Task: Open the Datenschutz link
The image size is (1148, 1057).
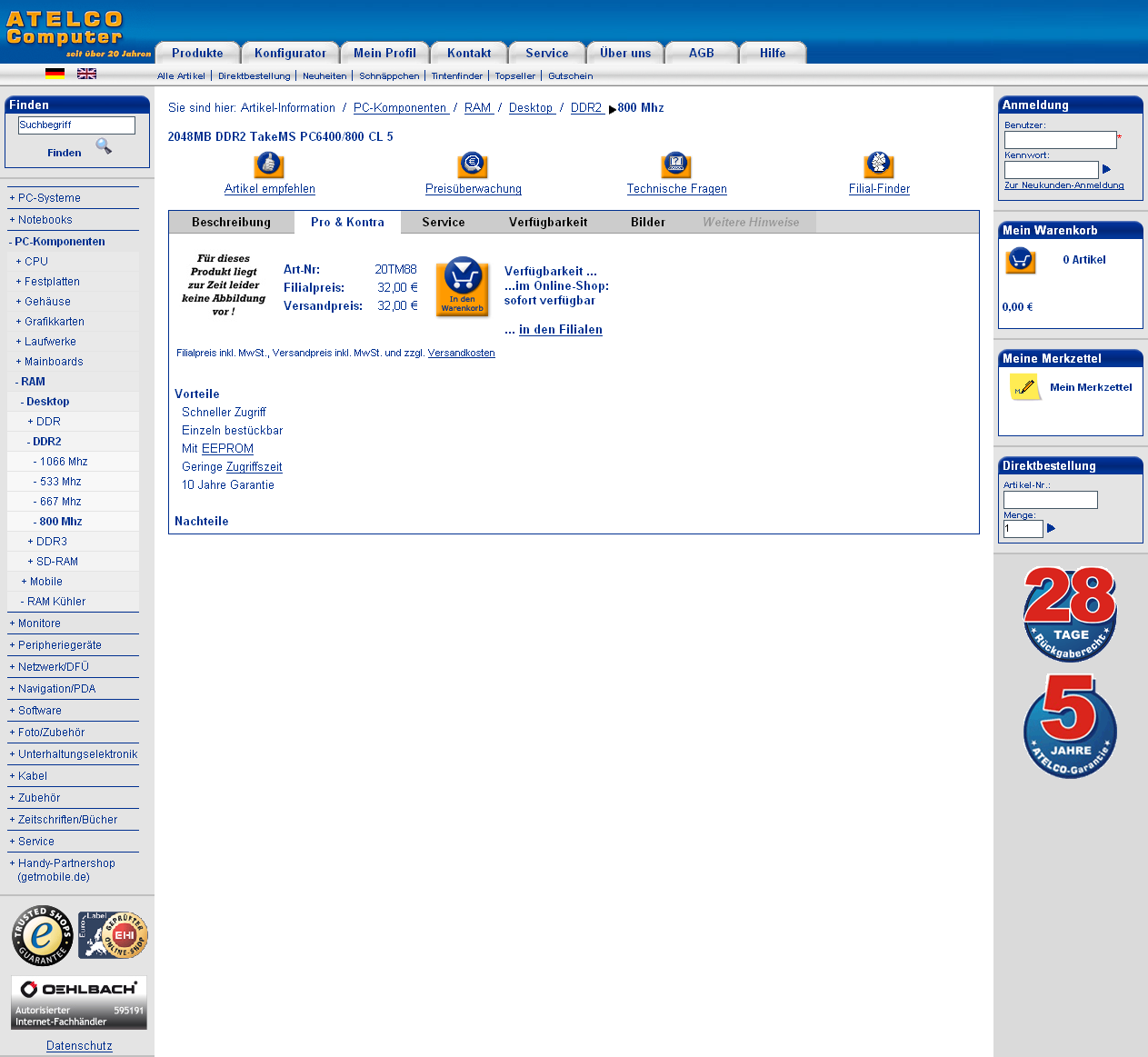Action: click(79, 1046)
